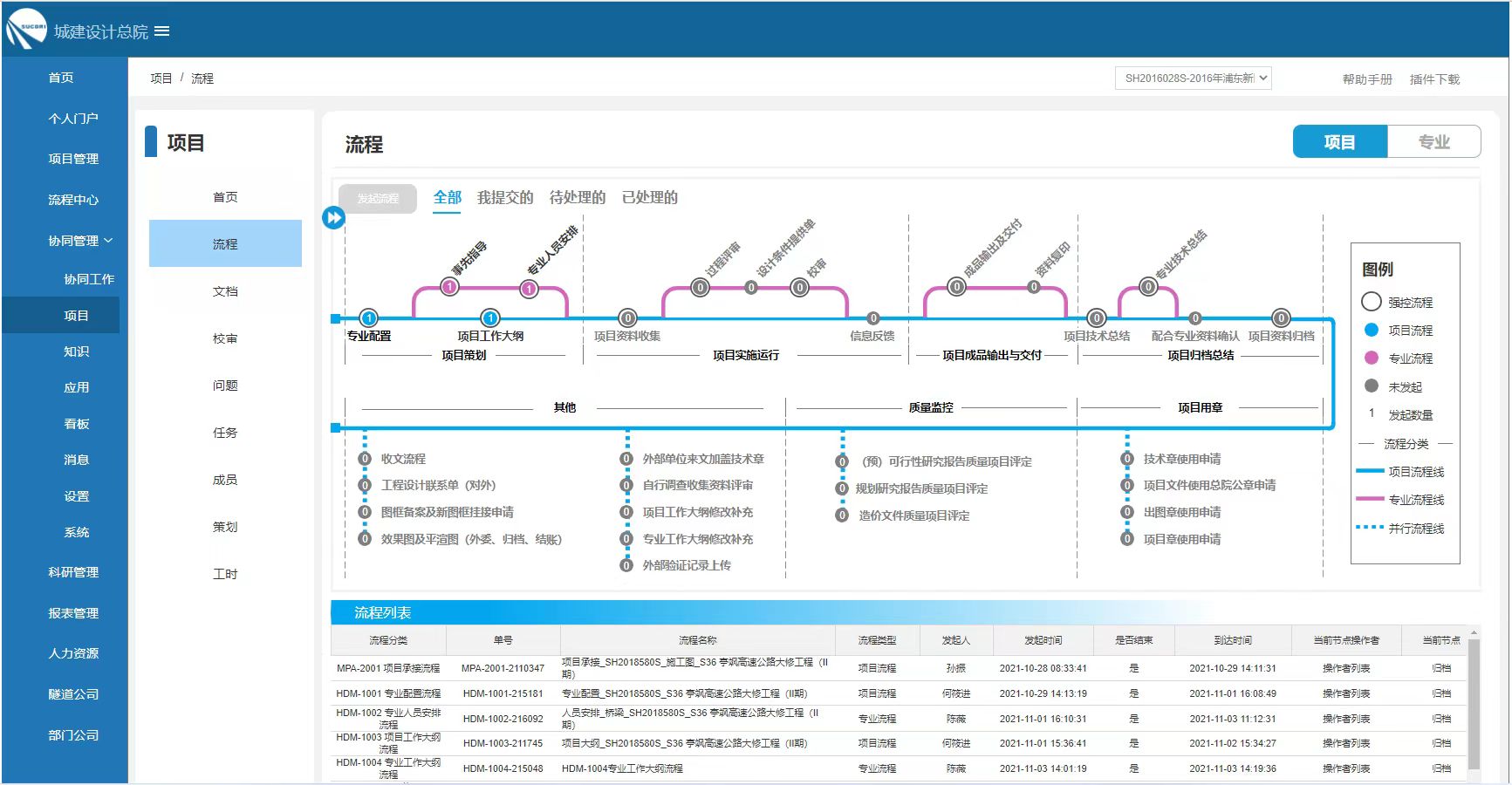Open the 插件下载 link
Viewport: 1512px width, 785px height.
click(x=1434, y=79)
